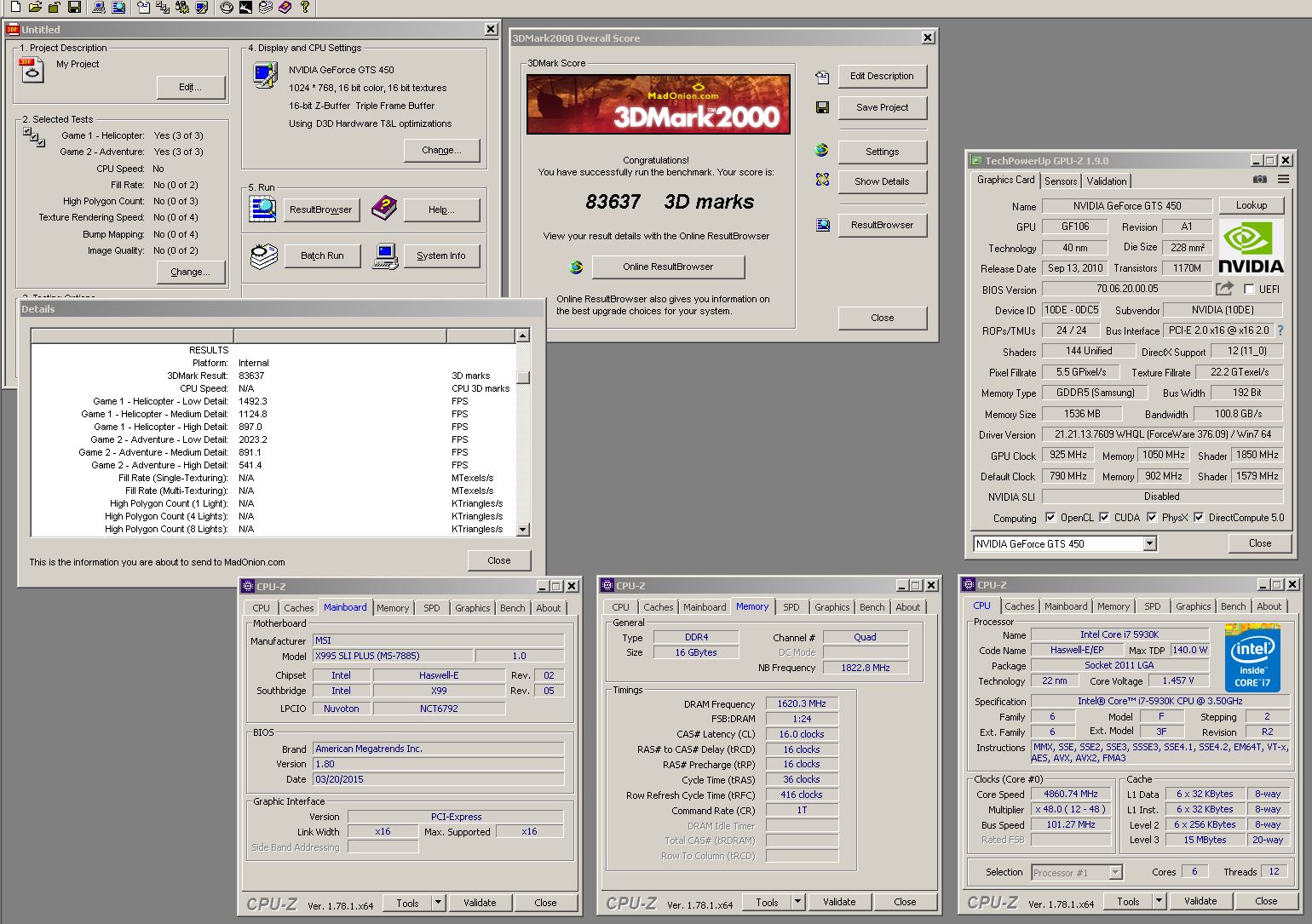Open the Bench tab in the CPU-tab CPU-Z window

point(1233,606)
